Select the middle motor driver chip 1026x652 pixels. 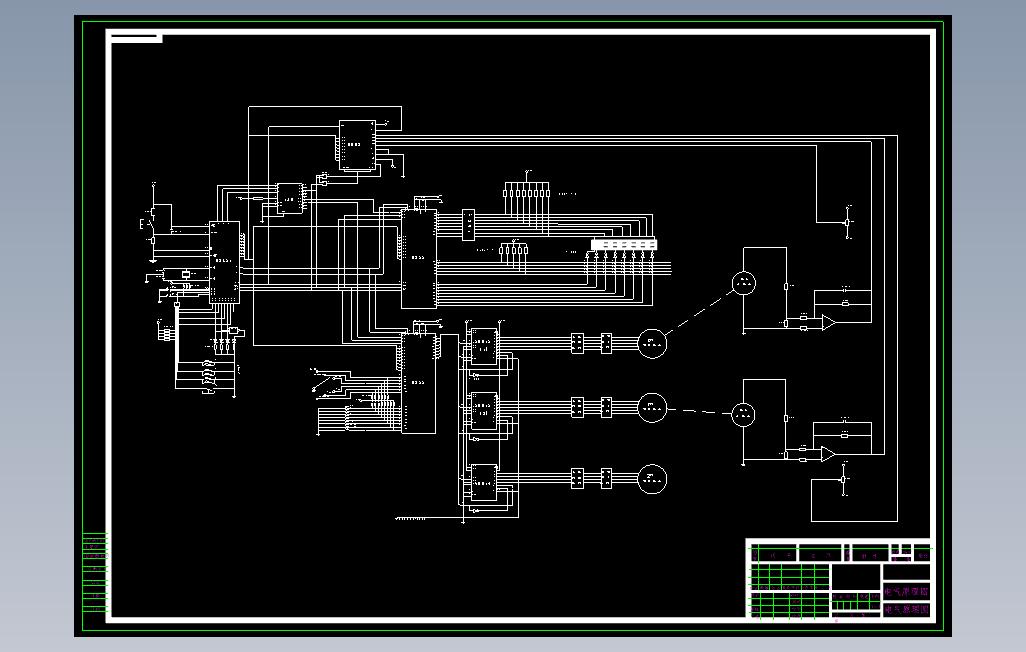[484, 410]
